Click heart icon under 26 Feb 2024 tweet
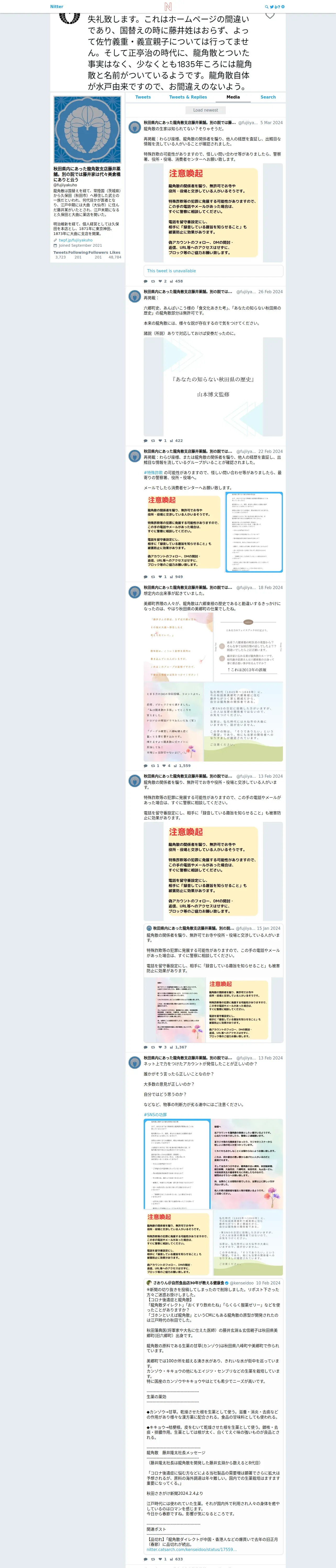The image size is (336, 1568). 160,441
